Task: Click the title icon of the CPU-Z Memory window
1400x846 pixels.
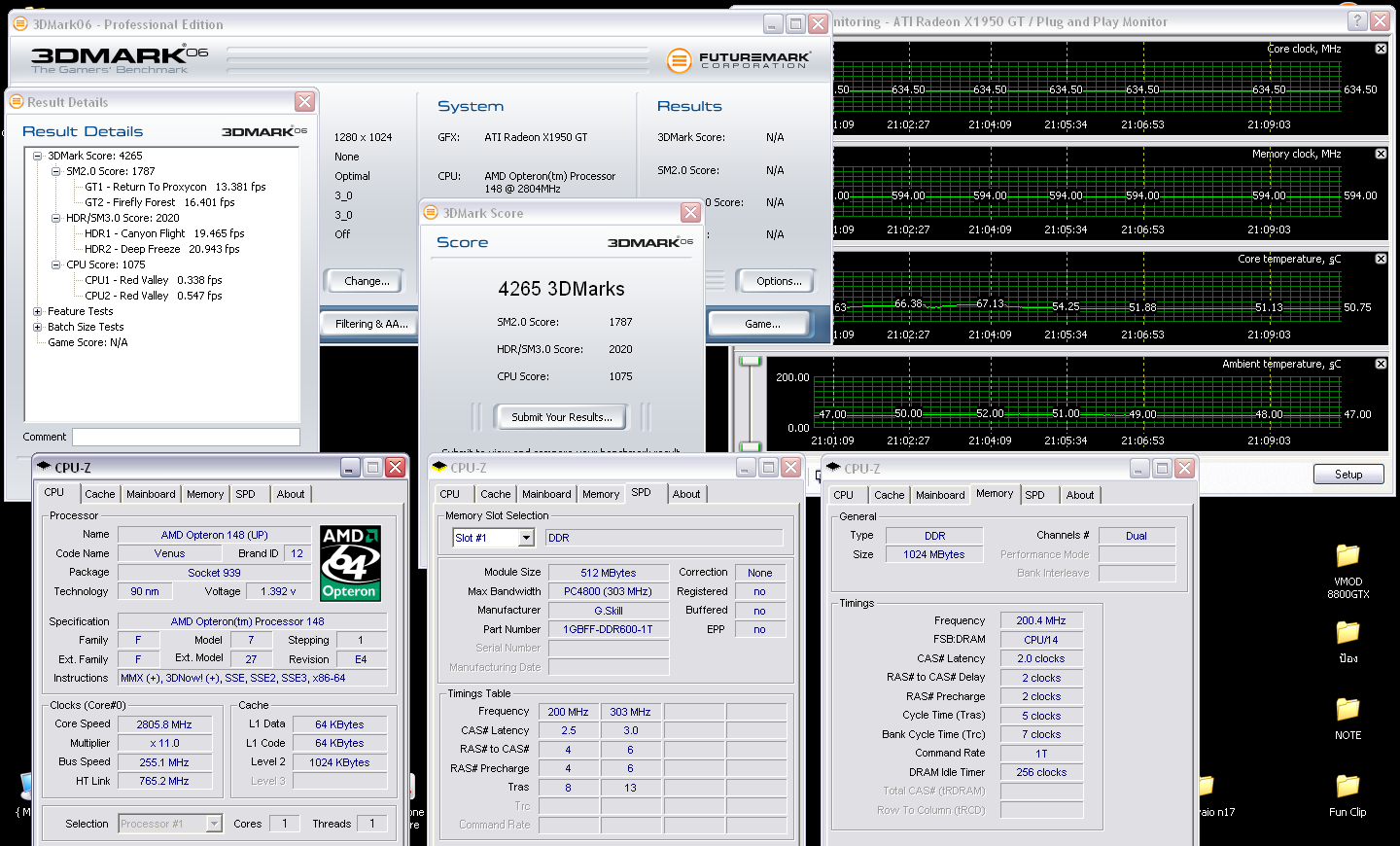Action: 833,469
